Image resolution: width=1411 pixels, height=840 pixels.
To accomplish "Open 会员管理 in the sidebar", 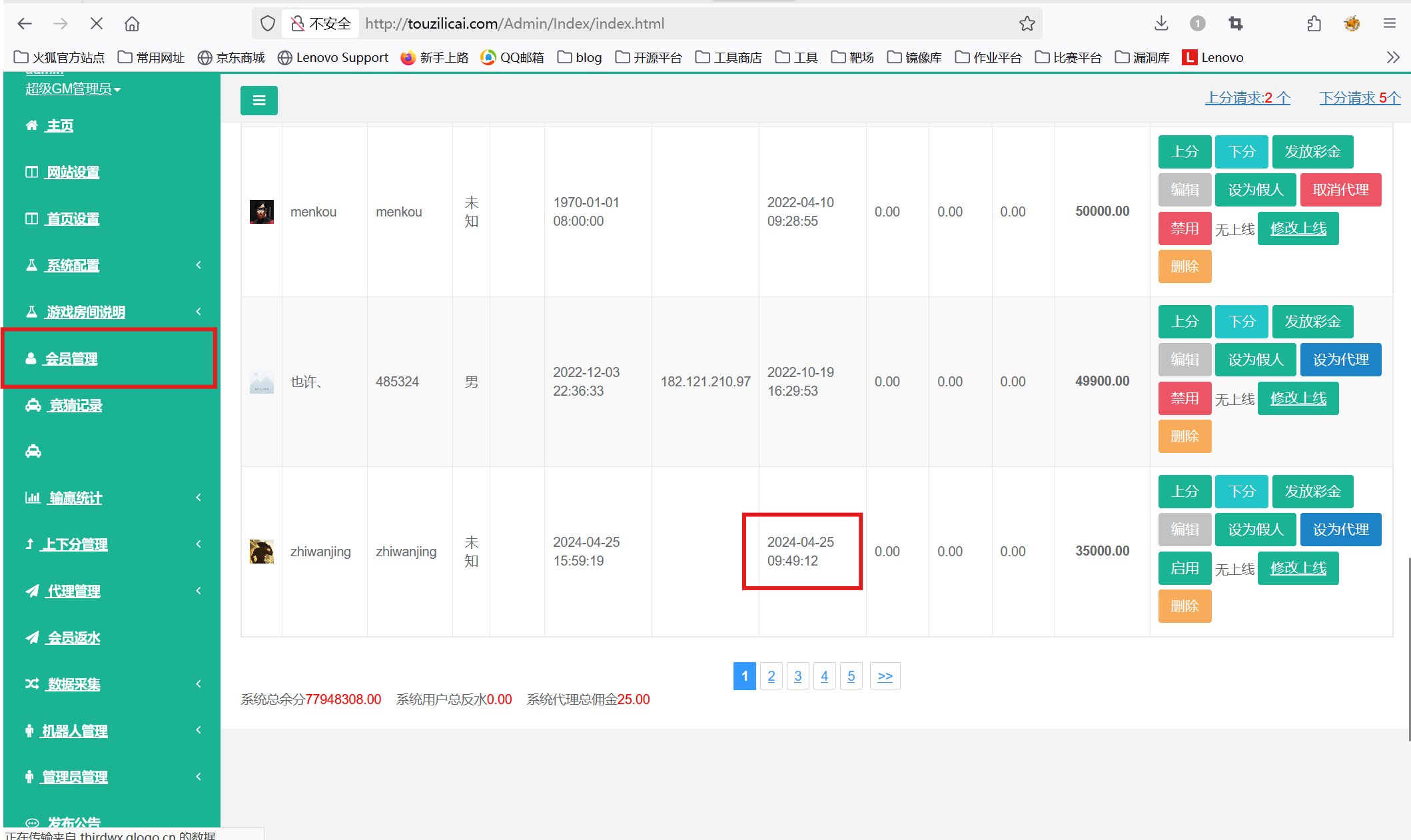I will tap(71, 358).
